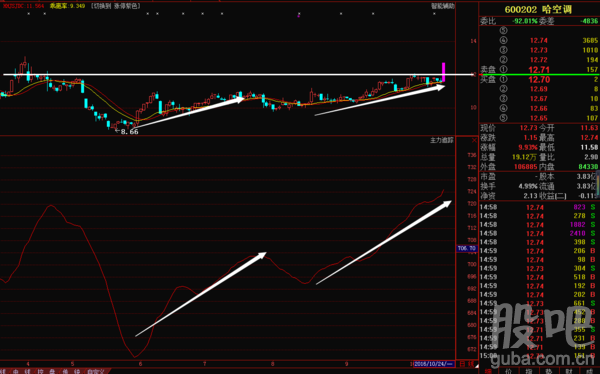The height and width of the screenshot is (374, 600).
Task: Click the 706.70 value marker on the axis
Action: (466, 248)
